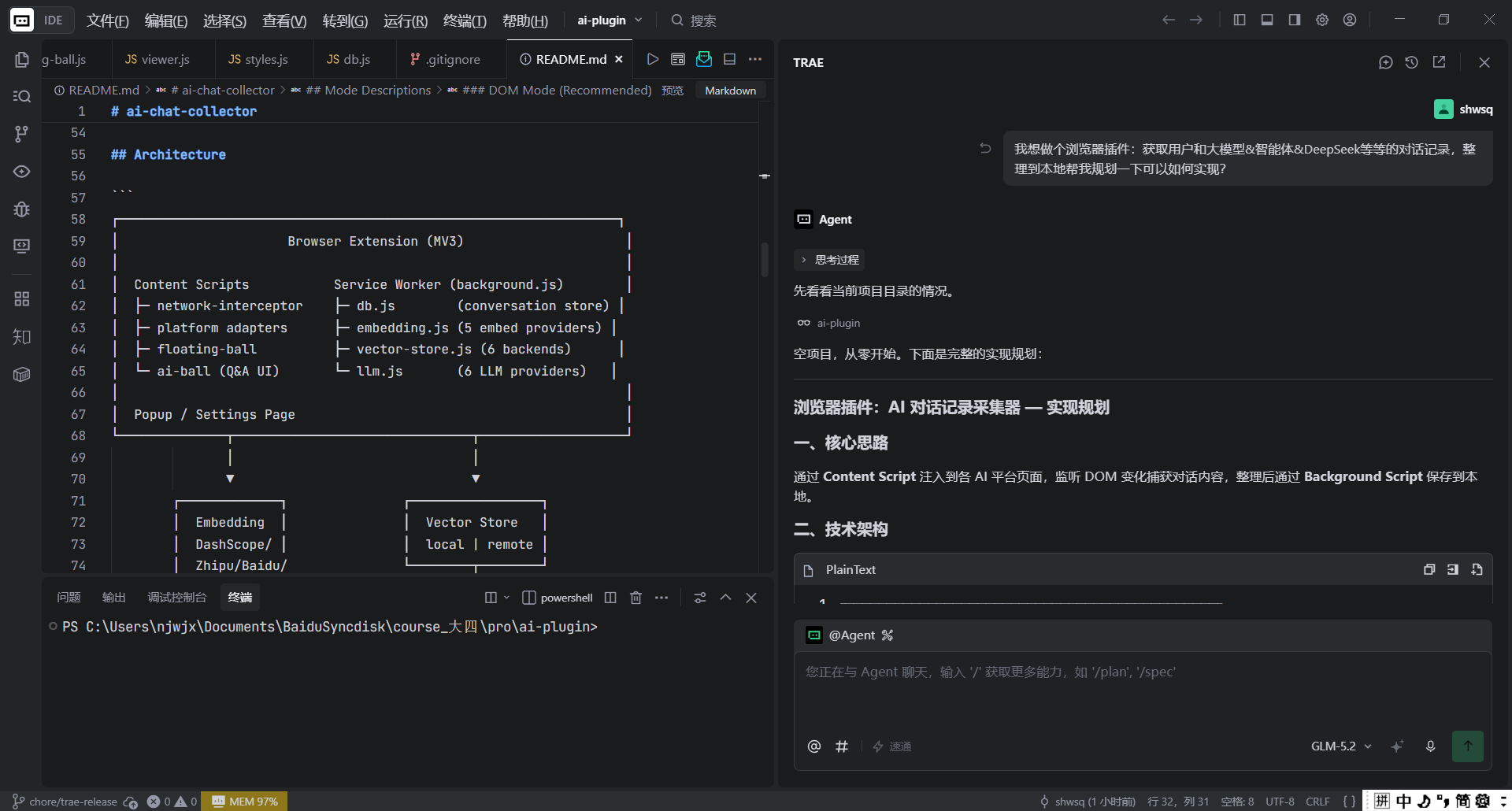Open the GLM-5.2 model dropdown
Viewport: 1512px width, 811px height.
click(x=1341, y=746)
